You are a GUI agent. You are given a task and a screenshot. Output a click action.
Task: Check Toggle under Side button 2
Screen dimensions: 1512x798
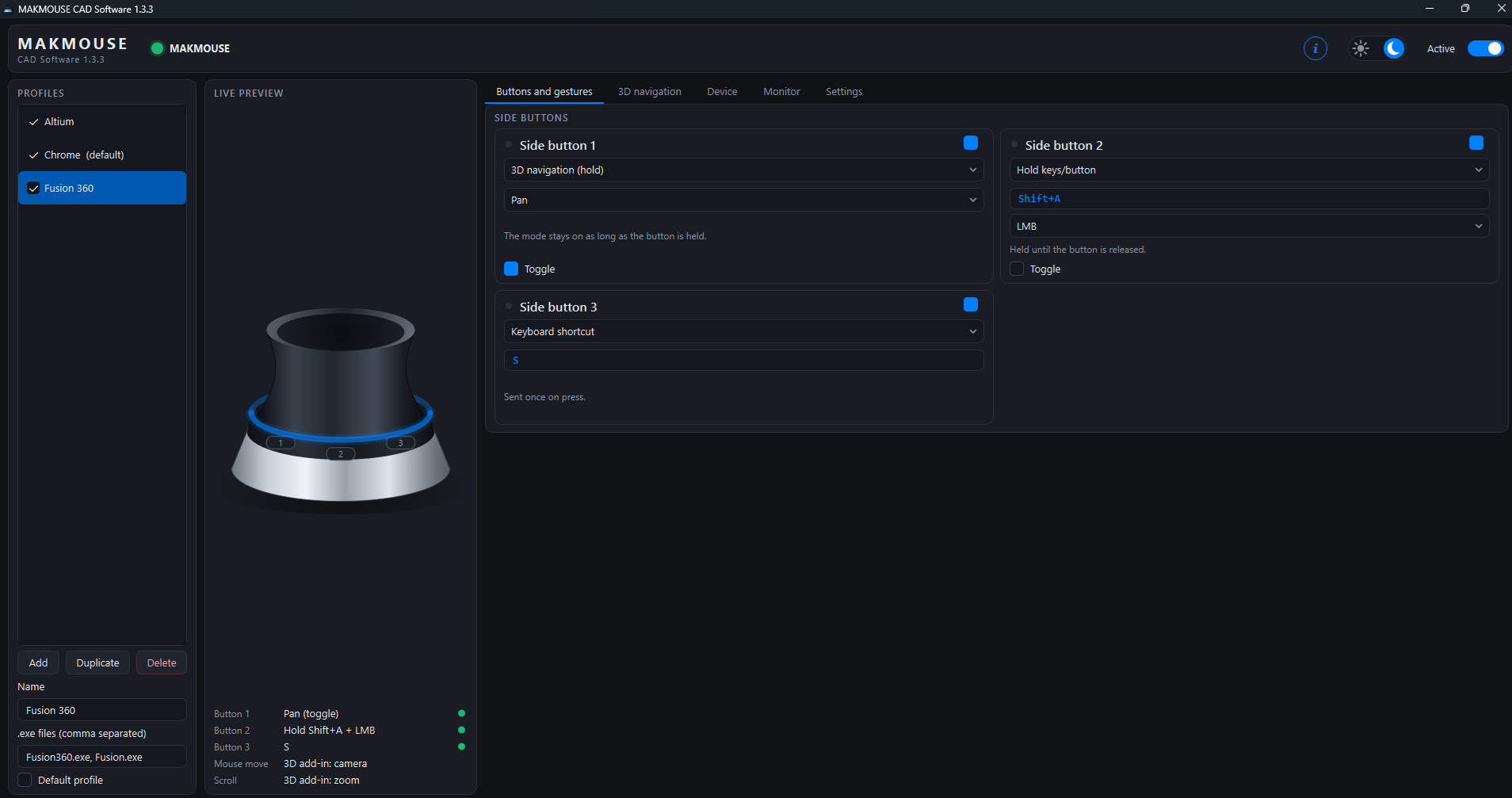1017,269
